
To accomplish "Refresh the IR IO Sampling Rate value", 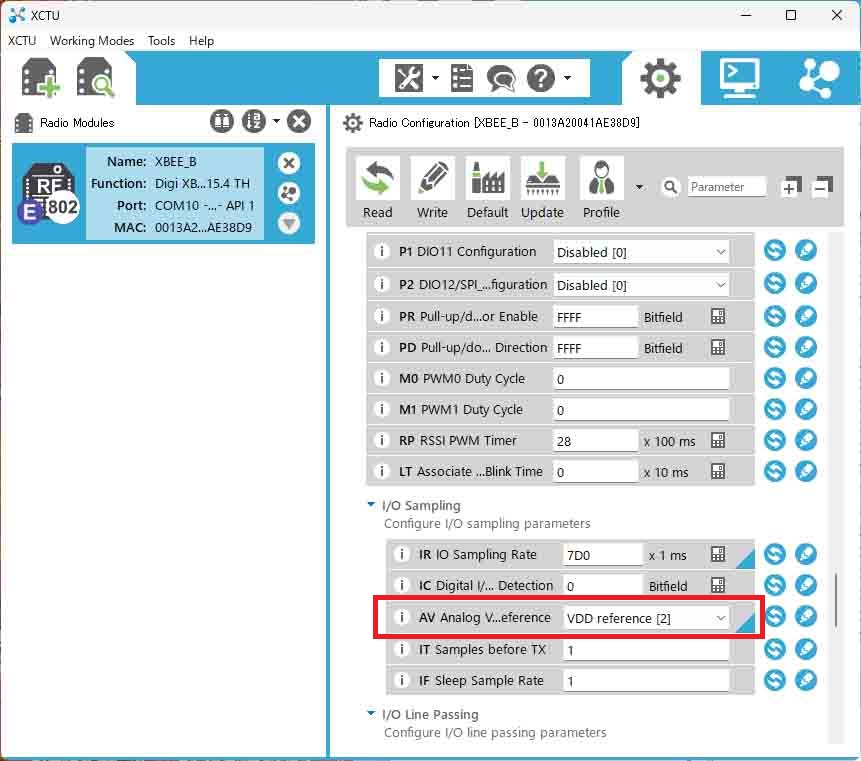I will pyautogui.click(x=775, y=554).
